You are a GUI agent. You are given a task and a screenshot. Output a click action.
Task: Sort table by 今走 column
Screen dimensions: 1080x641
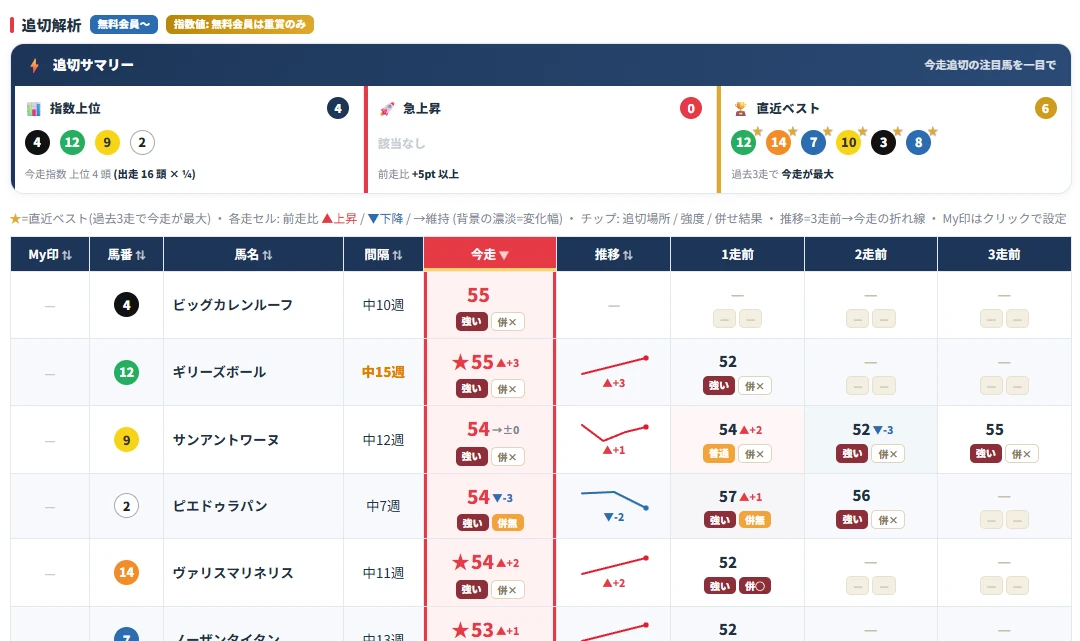tap(490, 255)
